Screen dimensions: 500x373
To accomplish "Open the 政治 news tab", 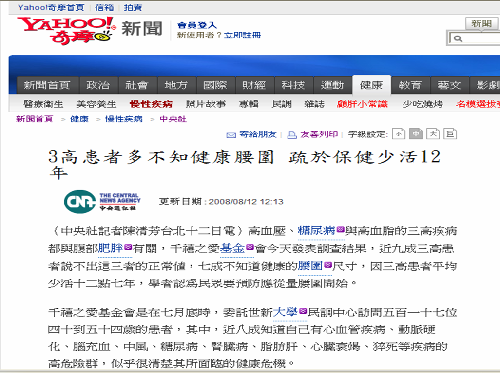I will tap(98, 85).
